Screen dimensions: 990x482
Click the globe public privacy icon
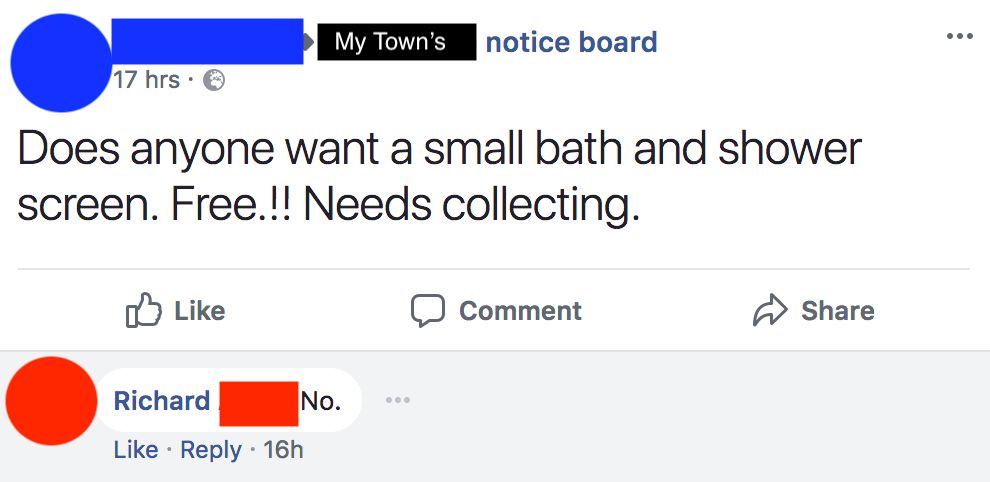coord(214,80)
